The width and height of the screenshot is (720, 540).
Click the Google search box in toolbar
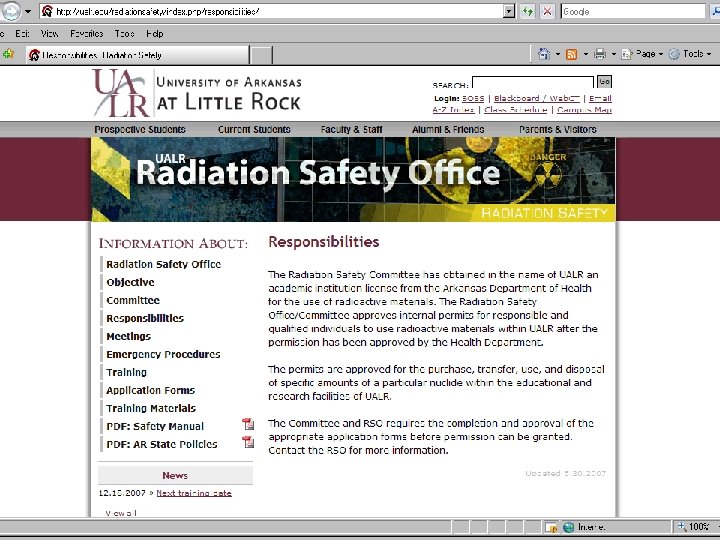click(x=633, y=11)
